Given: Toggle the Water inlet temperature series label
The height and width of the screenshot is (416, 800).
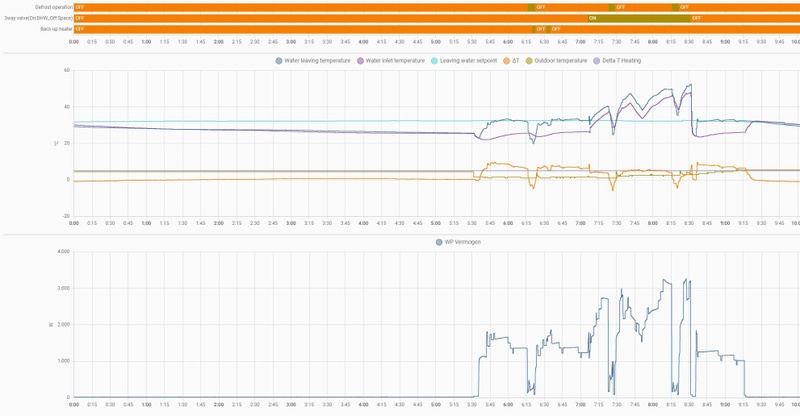Looking at the screenshot, I should 395,61.
